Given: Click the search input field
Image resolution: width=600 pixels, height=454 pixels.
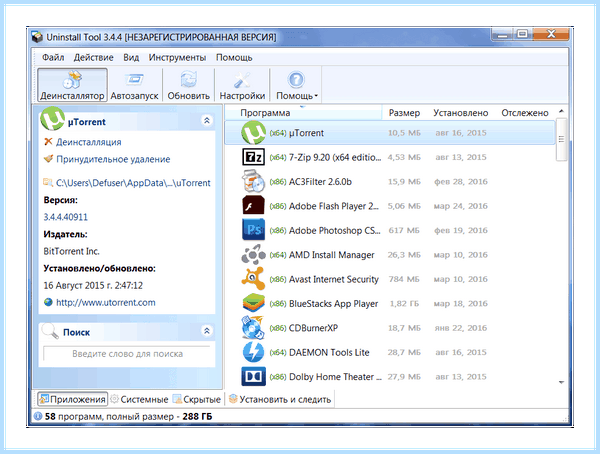Looking at the screenshot, I should pos(127,354).
